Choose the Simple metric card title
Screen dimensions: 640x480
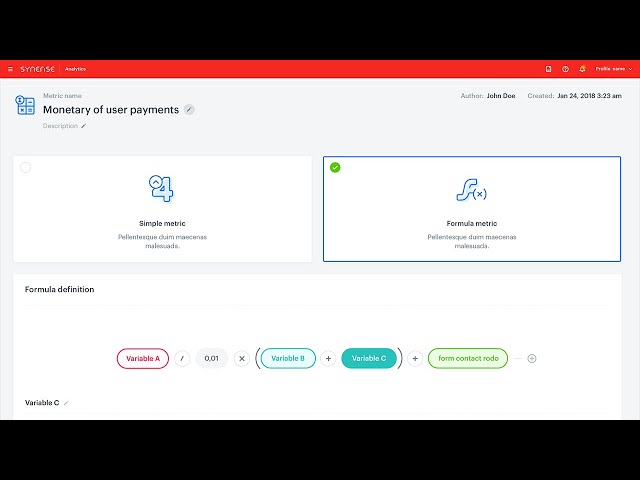coord(162,223)
